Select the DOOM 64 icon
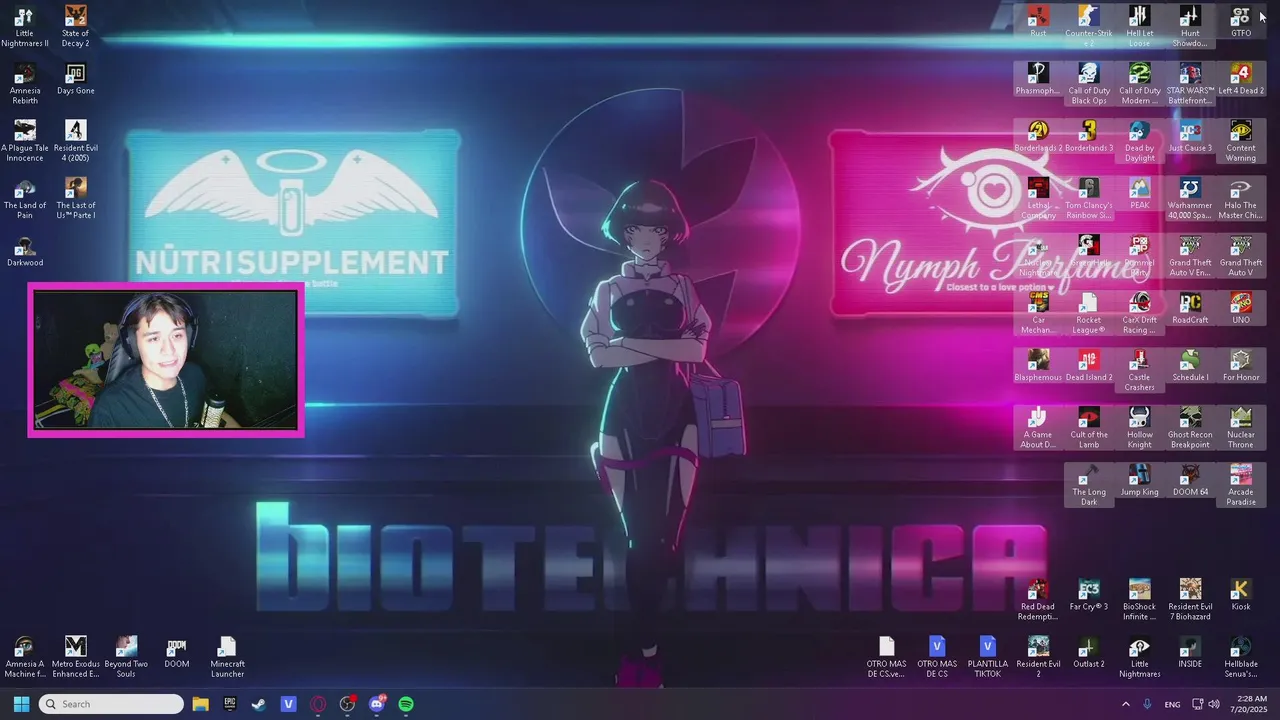 pos(1190,481)
